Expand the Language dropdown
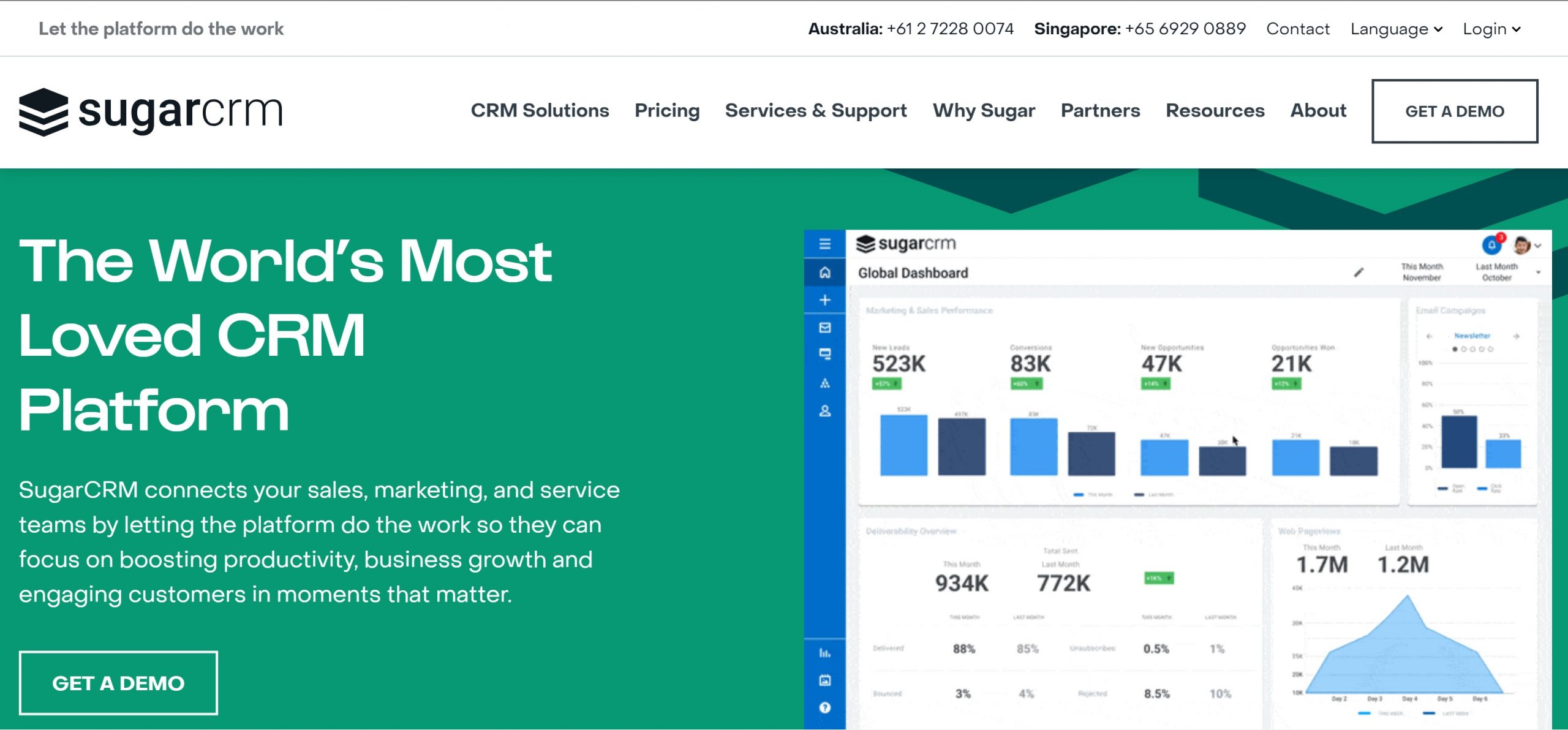 click(1396, 29)
